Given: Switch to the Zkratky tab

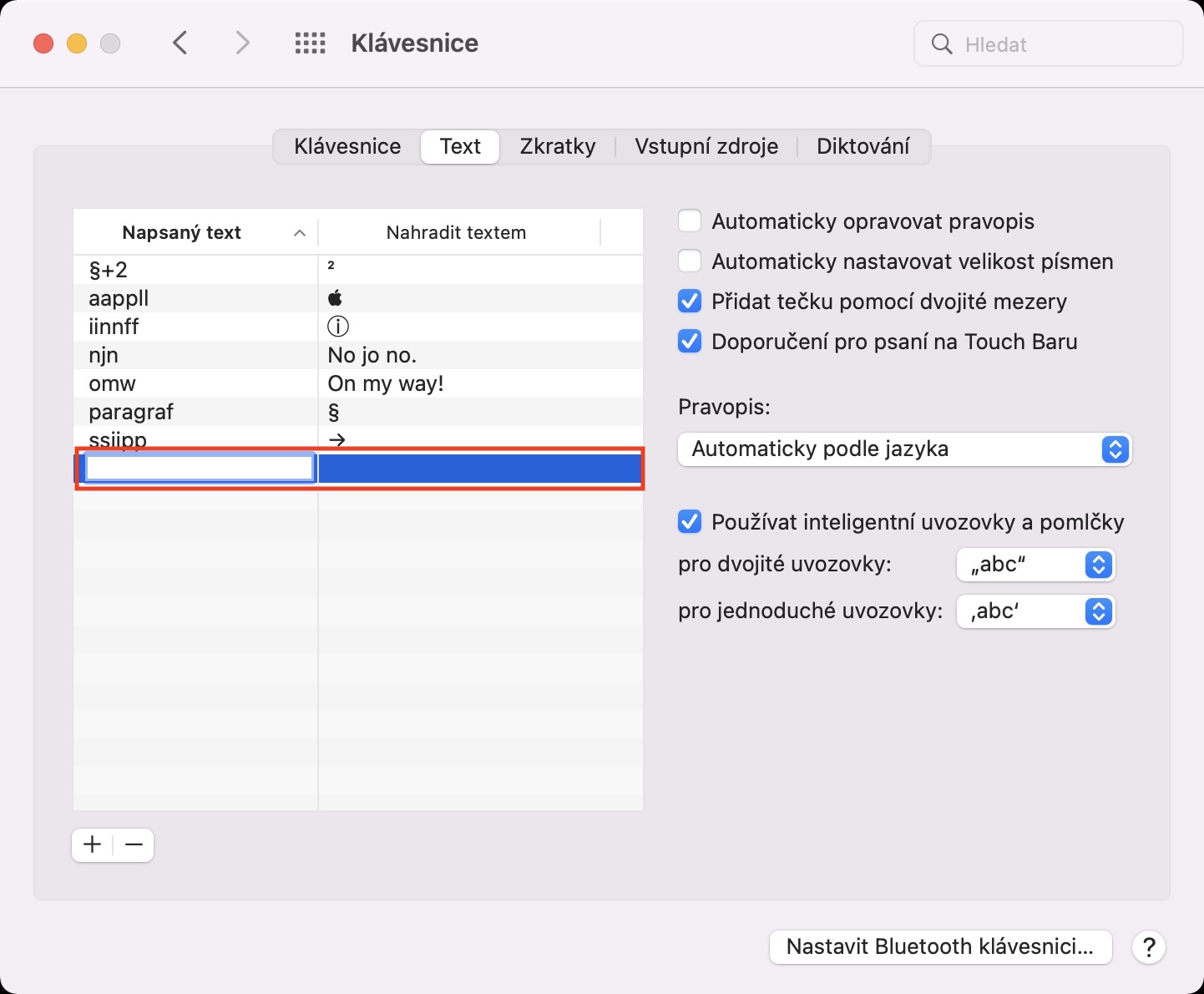Looking at the screenshot, I should 558,147.
